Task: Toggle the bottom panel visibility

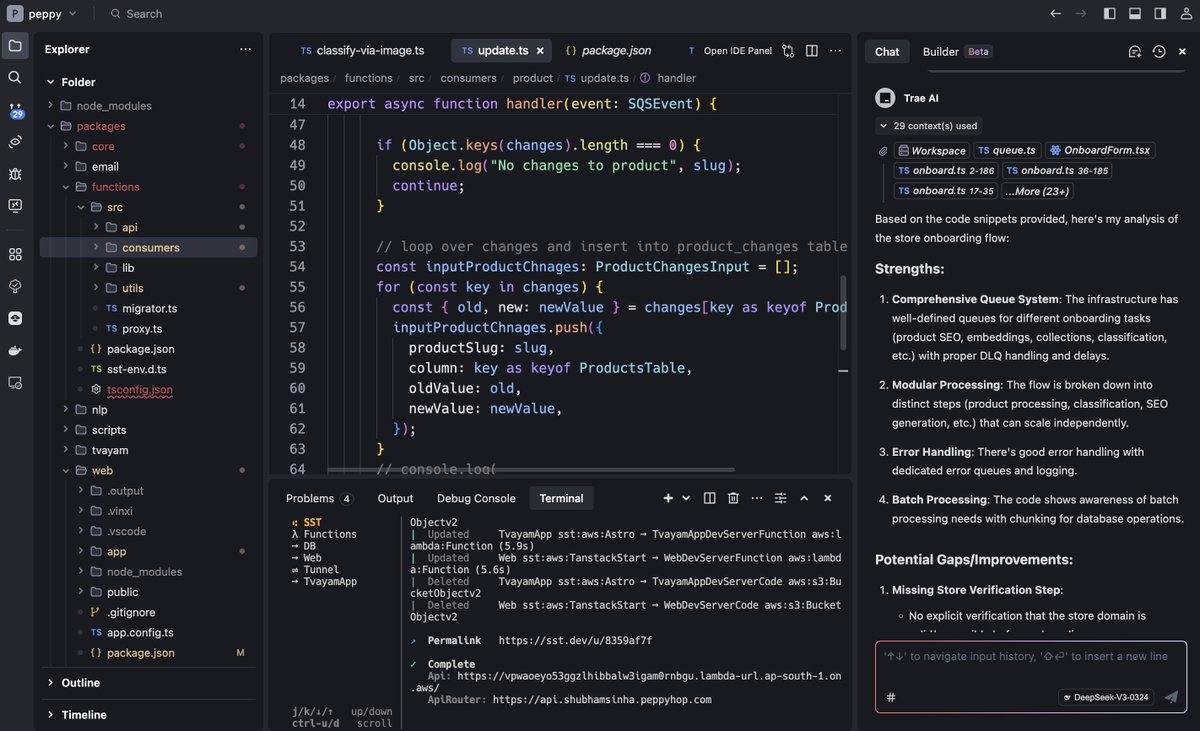Action: click(x=1135, y=14)
